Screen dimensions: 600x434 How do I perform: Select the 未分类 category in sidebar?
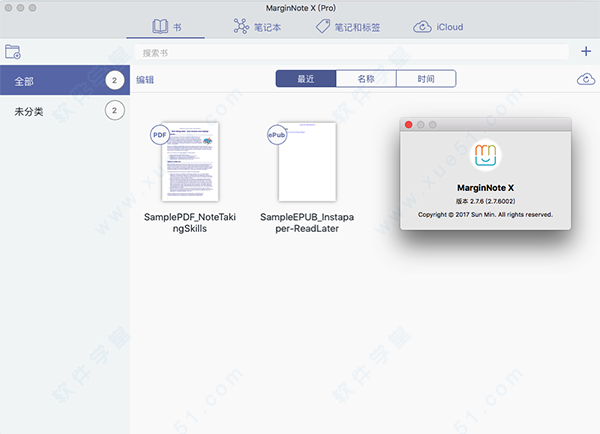click(65, 111)
